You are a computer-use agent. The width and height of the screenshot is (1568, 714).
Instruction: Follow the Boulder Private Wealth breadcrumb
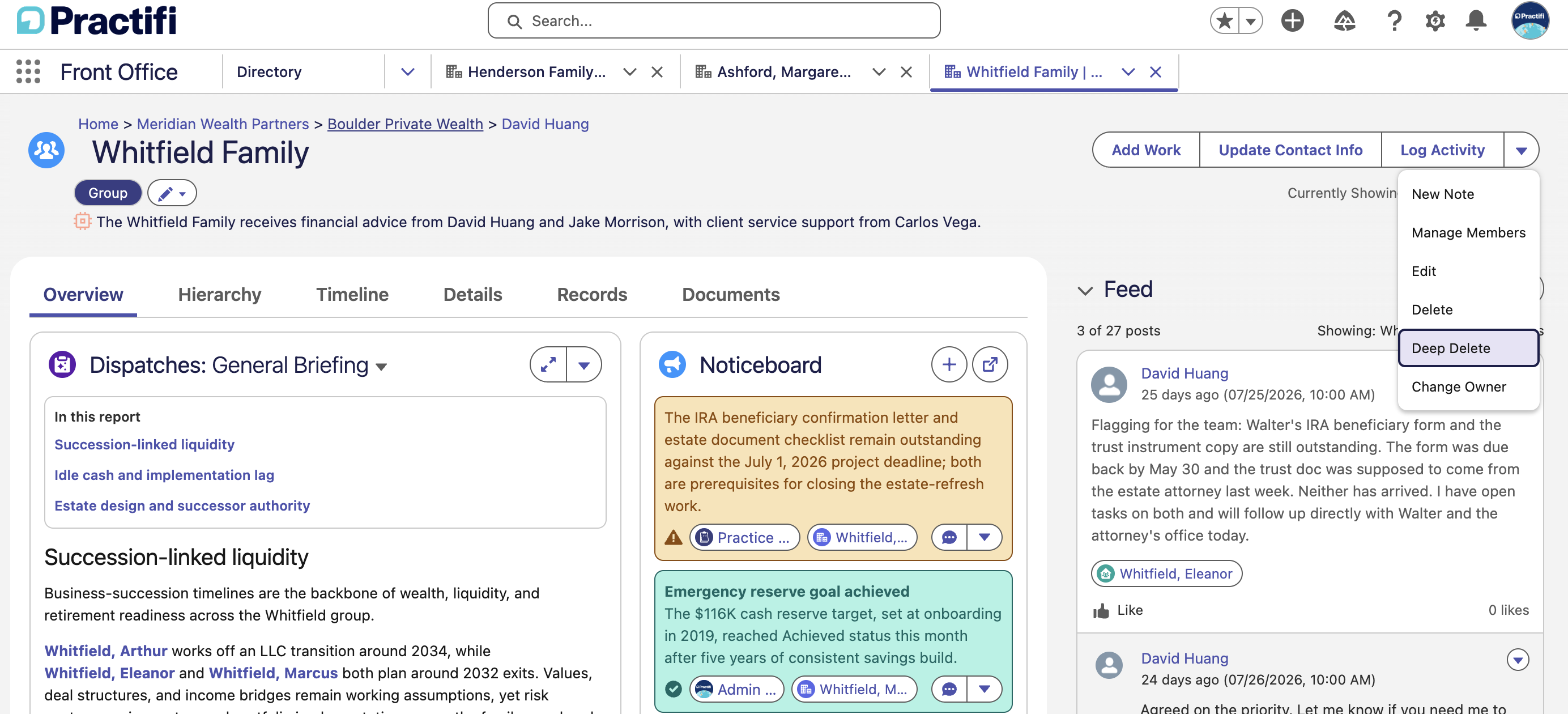(405, 124)
